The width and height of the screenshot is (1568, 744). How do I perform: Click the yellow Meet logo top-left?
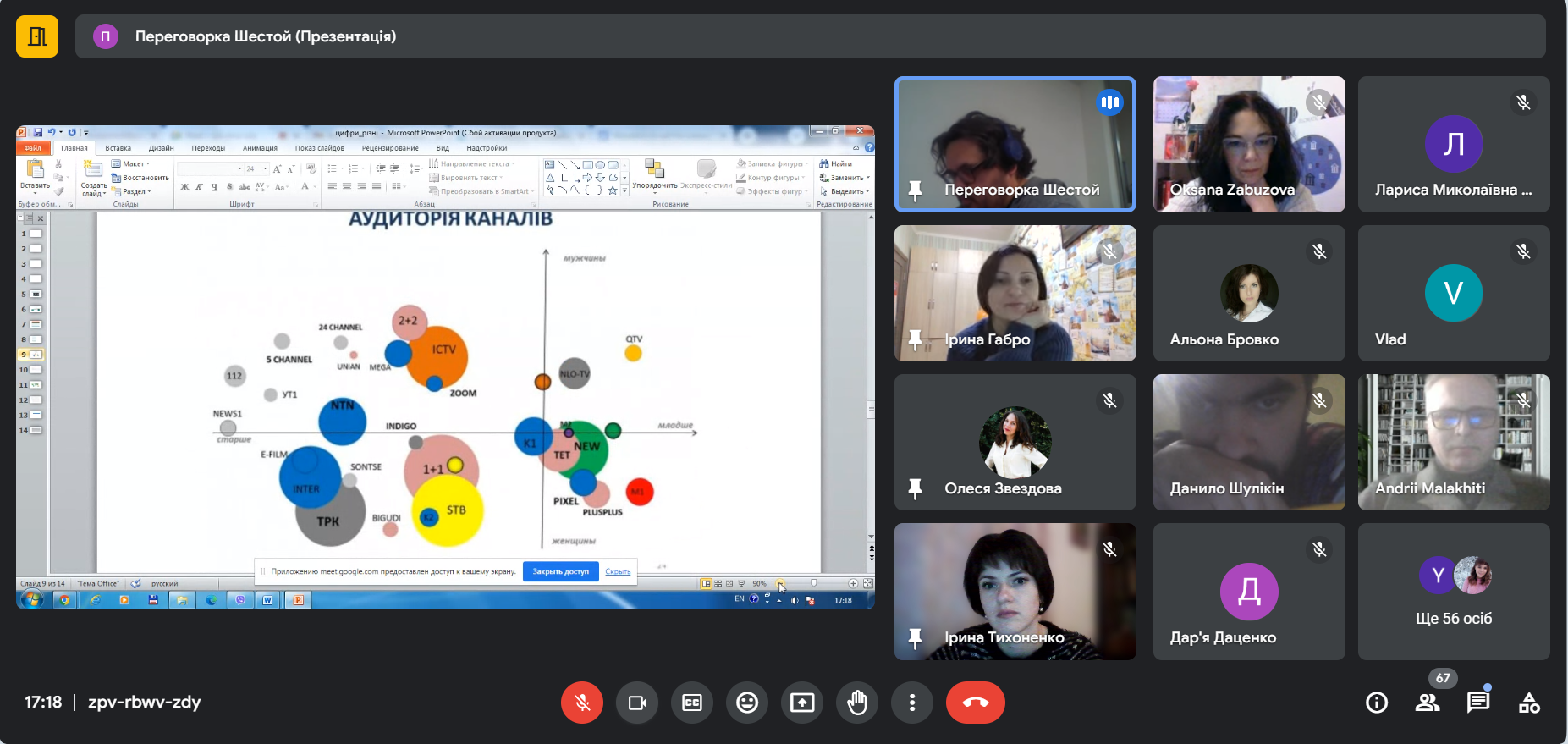point(37,36)
